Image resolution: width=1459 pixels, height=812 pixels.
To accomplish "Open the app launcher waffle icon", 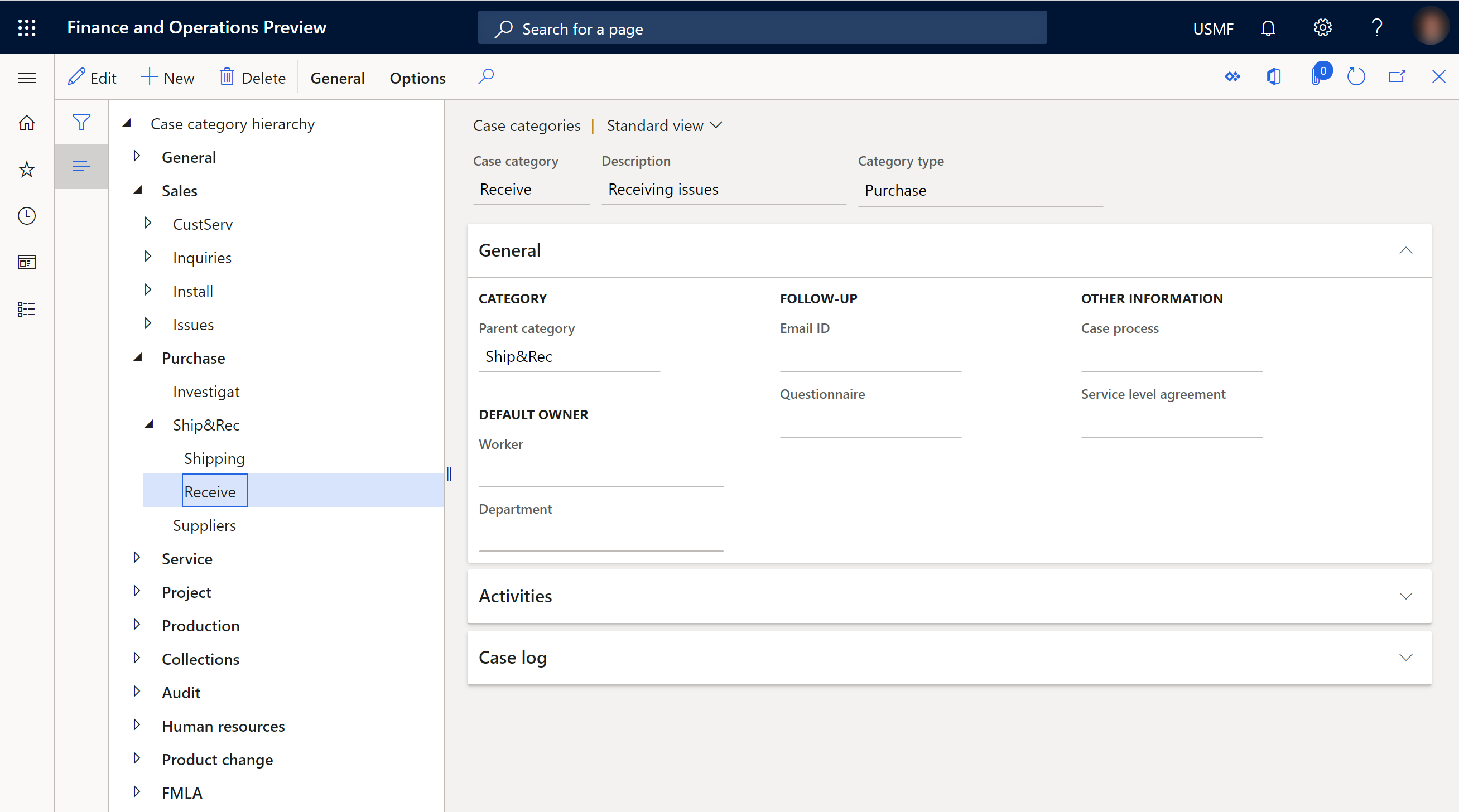I will click(x=27, y=27).
